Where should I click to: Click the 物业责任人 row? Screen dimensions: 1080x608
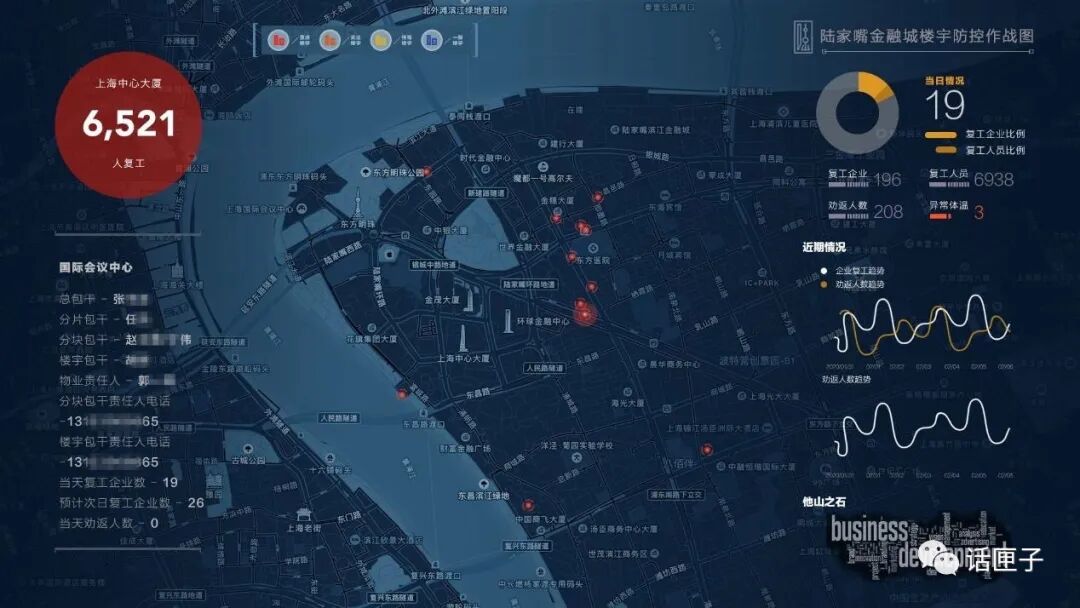tap(117, 380)
